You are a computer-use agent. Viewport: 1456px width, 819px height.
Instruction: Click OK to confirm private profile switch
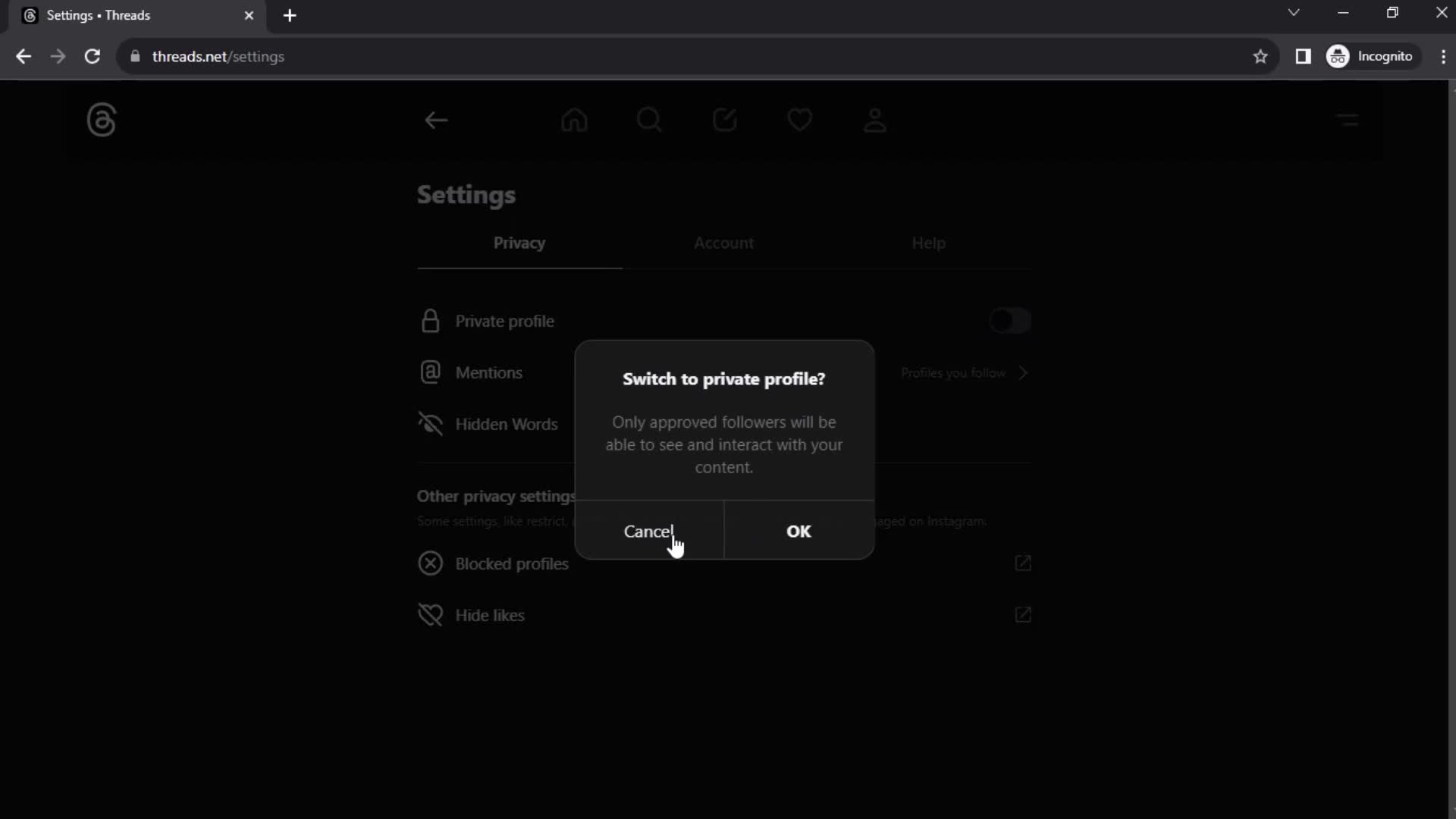(799, 531)
